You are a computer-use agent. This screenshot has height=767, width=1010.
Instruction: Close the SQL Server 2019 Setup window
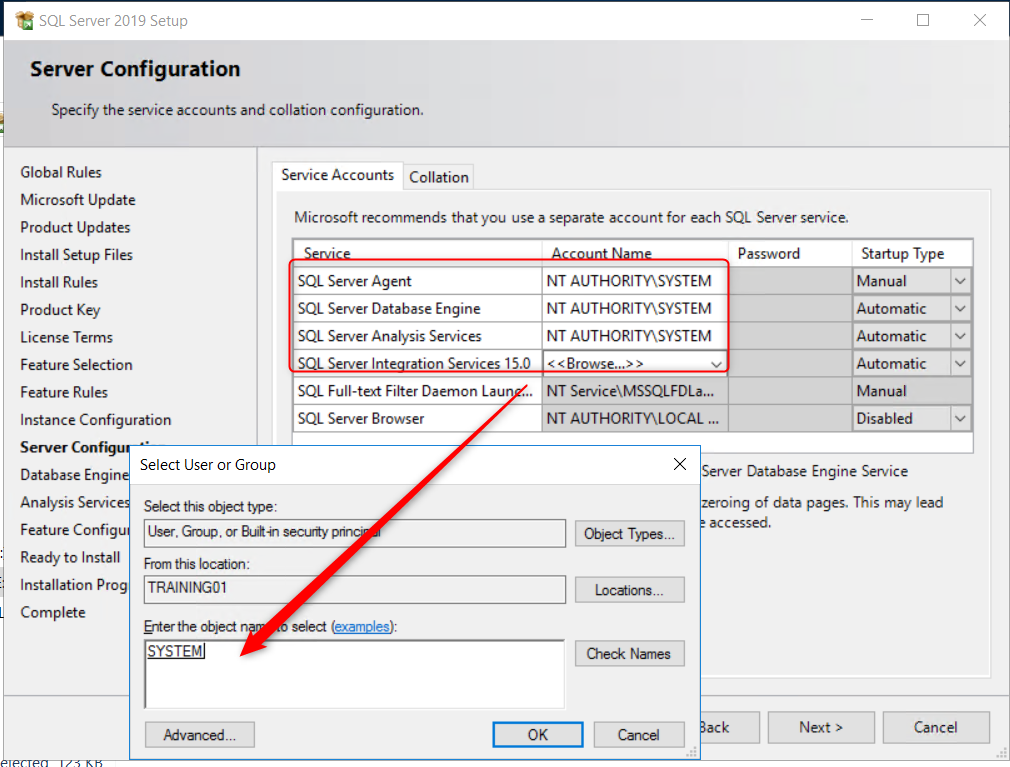(980, 21)
